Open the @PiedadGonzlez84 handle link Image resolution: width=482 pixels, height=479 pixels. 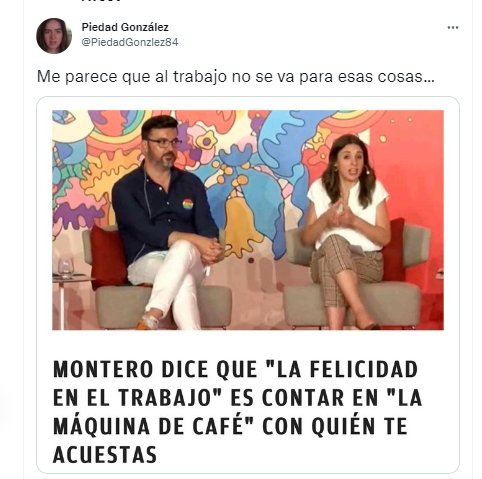(130, 42)
